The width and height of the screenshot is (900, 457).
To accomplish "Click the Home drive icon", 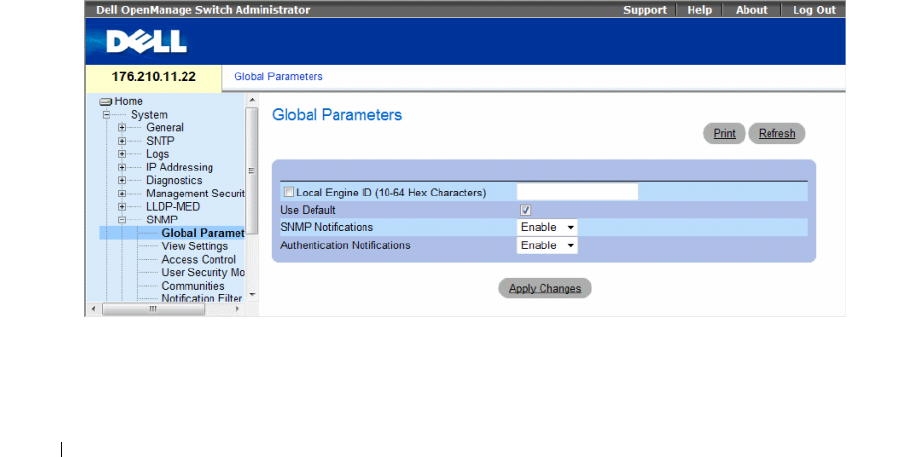I will [106, 102].
